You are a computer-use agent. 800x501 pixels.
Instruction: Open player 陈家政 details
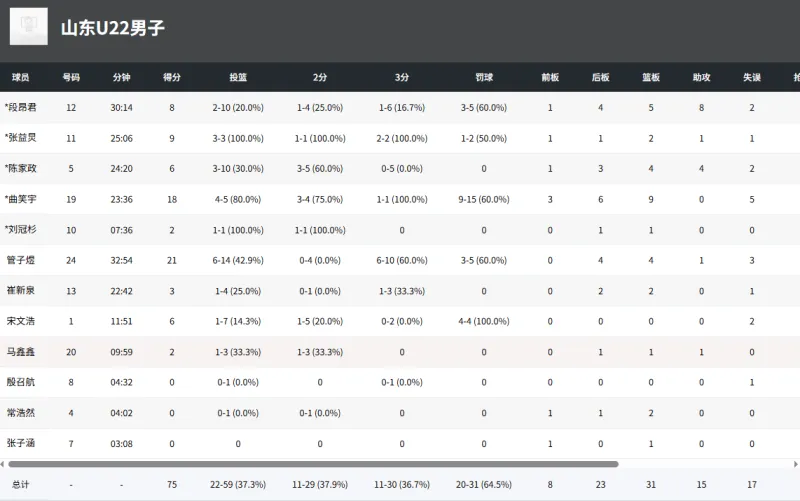click(x=21, y=169)
